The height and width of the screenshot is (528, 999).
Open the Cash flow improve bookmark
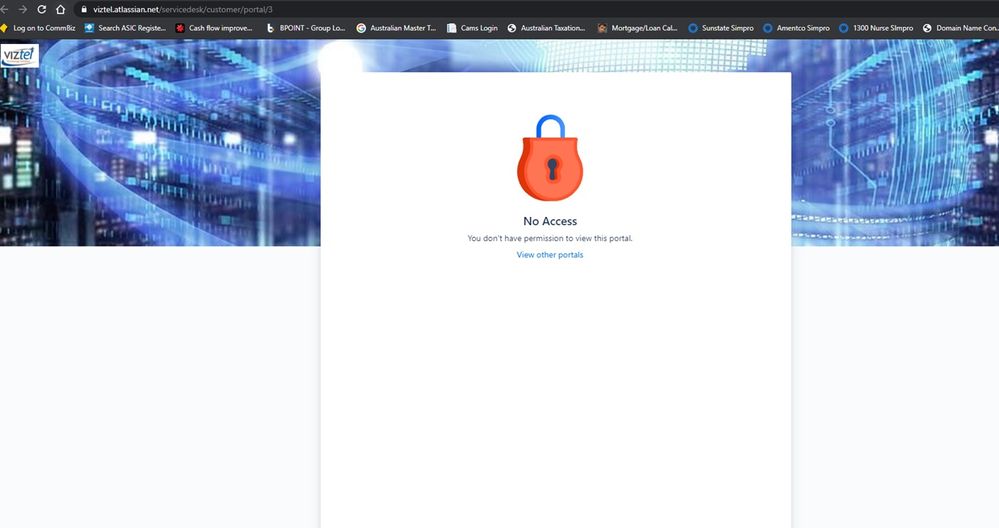click(214, 28)
